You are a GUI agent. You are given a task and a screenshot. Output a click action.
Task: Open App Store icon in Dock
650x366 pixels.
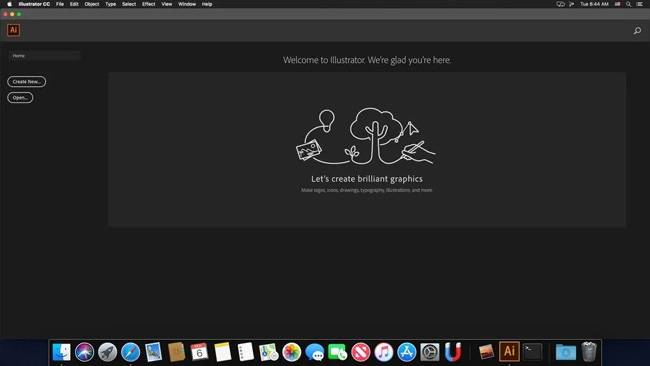[407, 352]
